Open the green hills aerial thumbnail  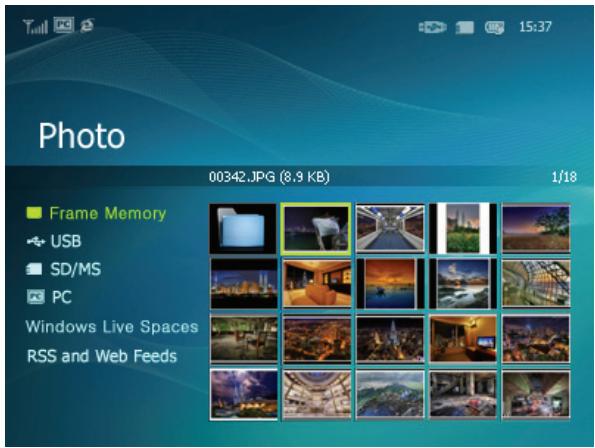[390, 395]
